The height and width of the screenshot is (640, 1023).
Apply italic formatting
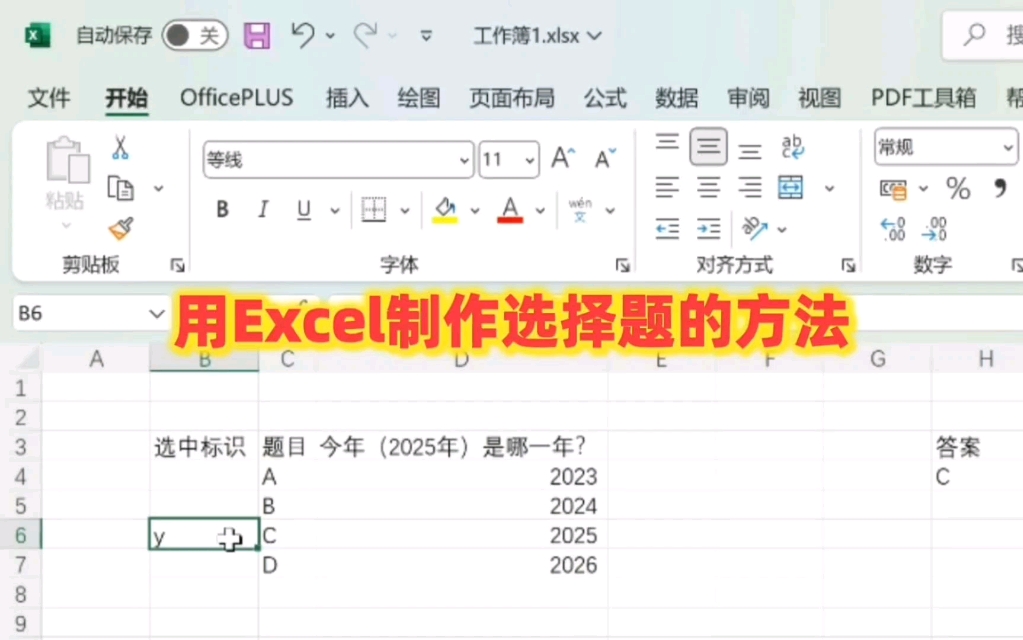[x=262, y=210]
